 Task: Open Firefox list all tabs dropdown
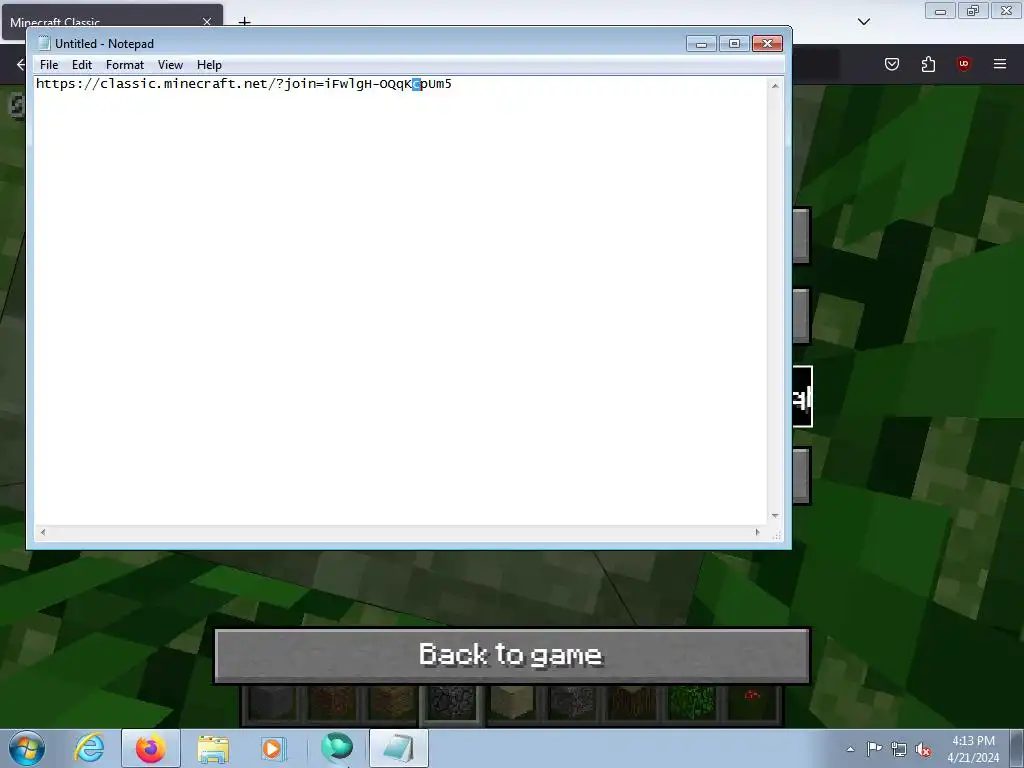(864, 22)
